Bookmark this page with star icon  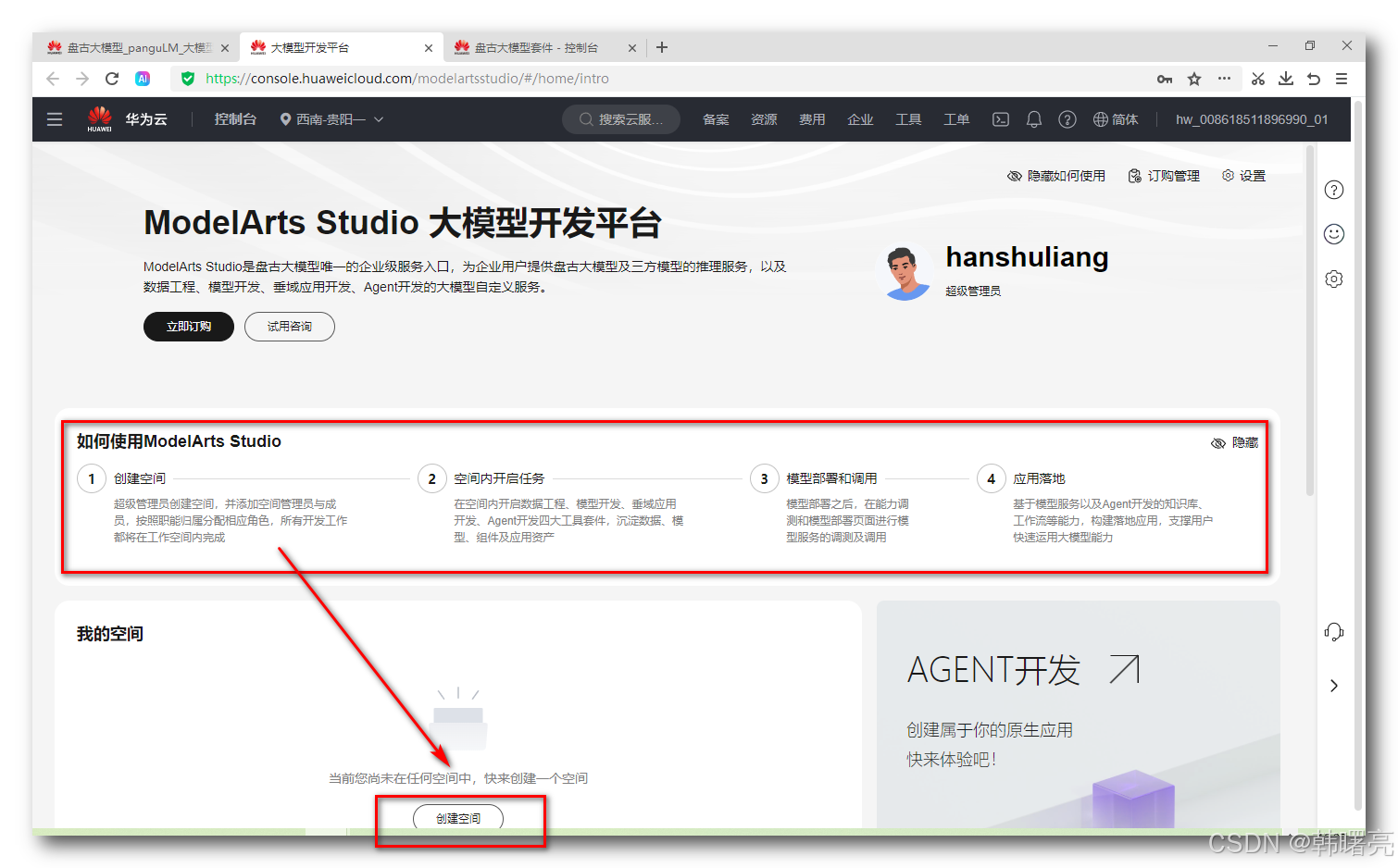[x=1194, y=79]
